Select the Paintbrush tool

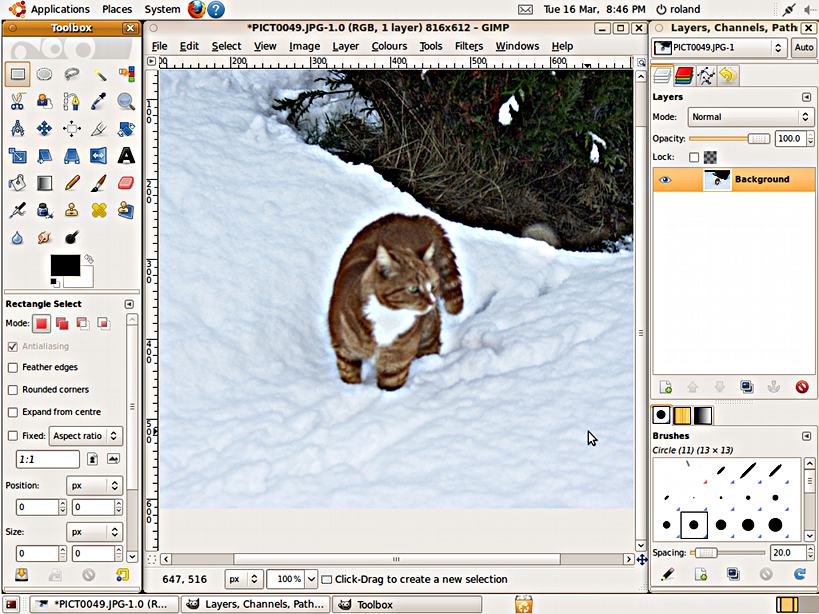99,183
